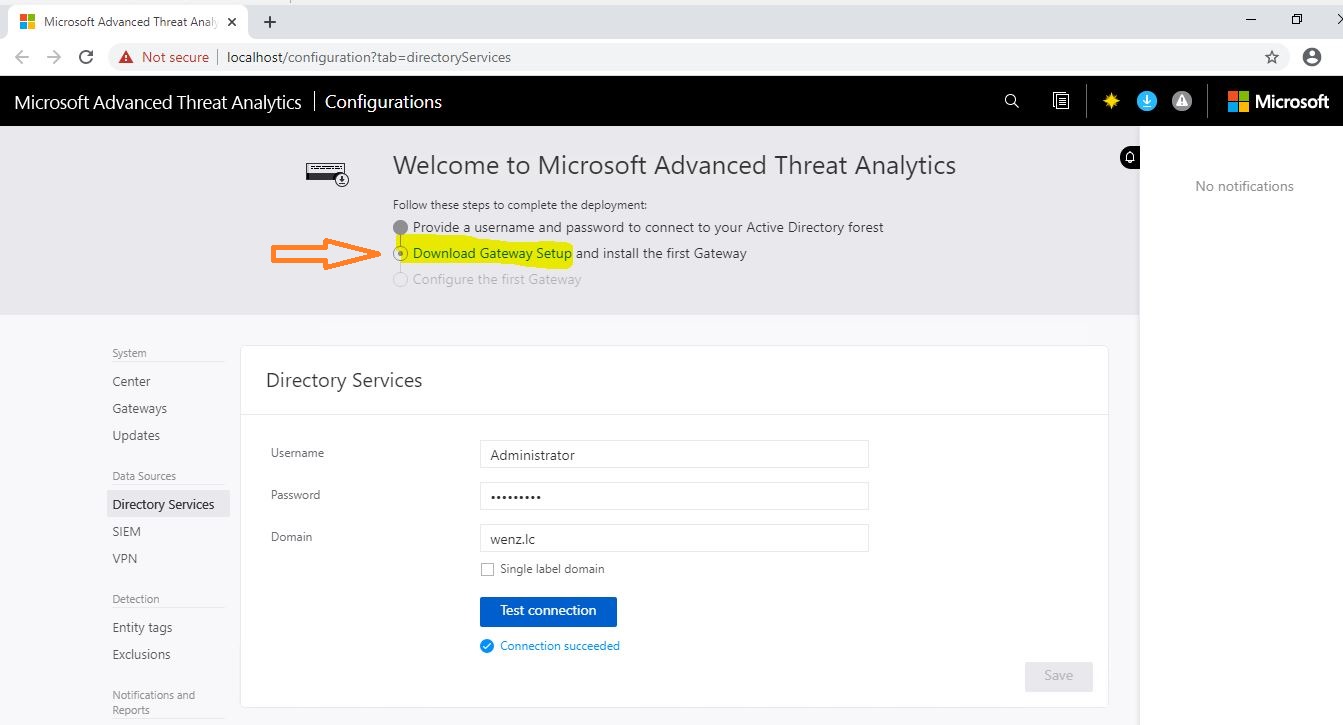The height and width of the screenshot is (725, 1343).
Task: Click the Domain input field
Action: [x=674, y=538]
